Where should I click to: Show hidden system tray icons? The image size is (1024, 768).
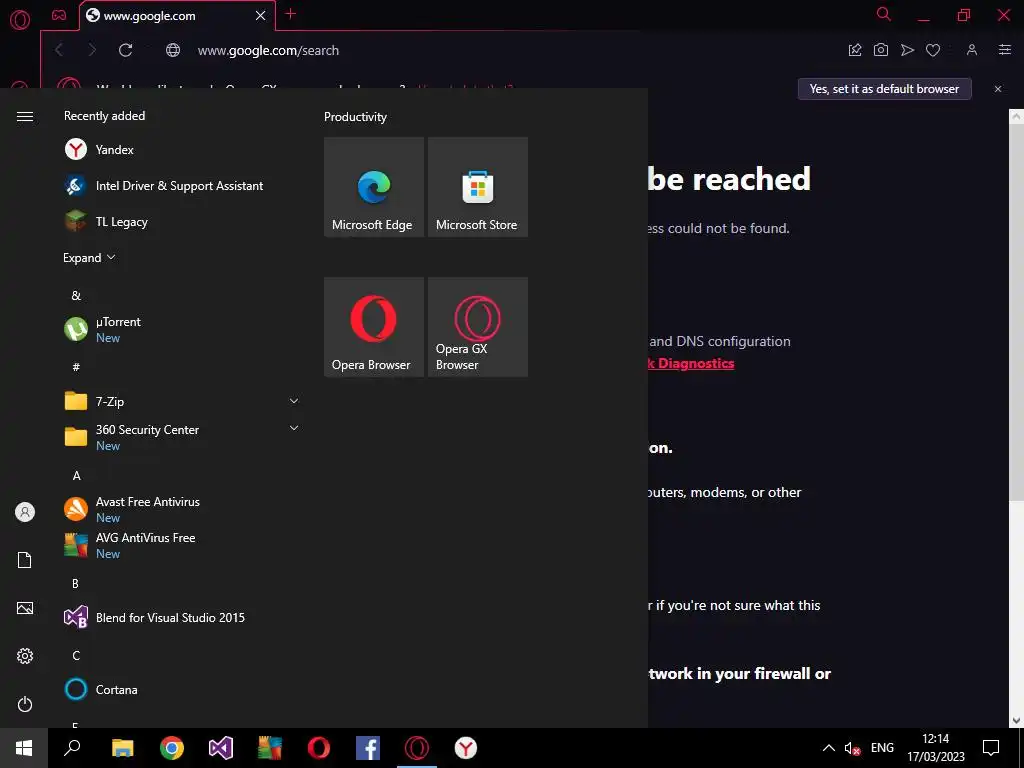[828, 748]
